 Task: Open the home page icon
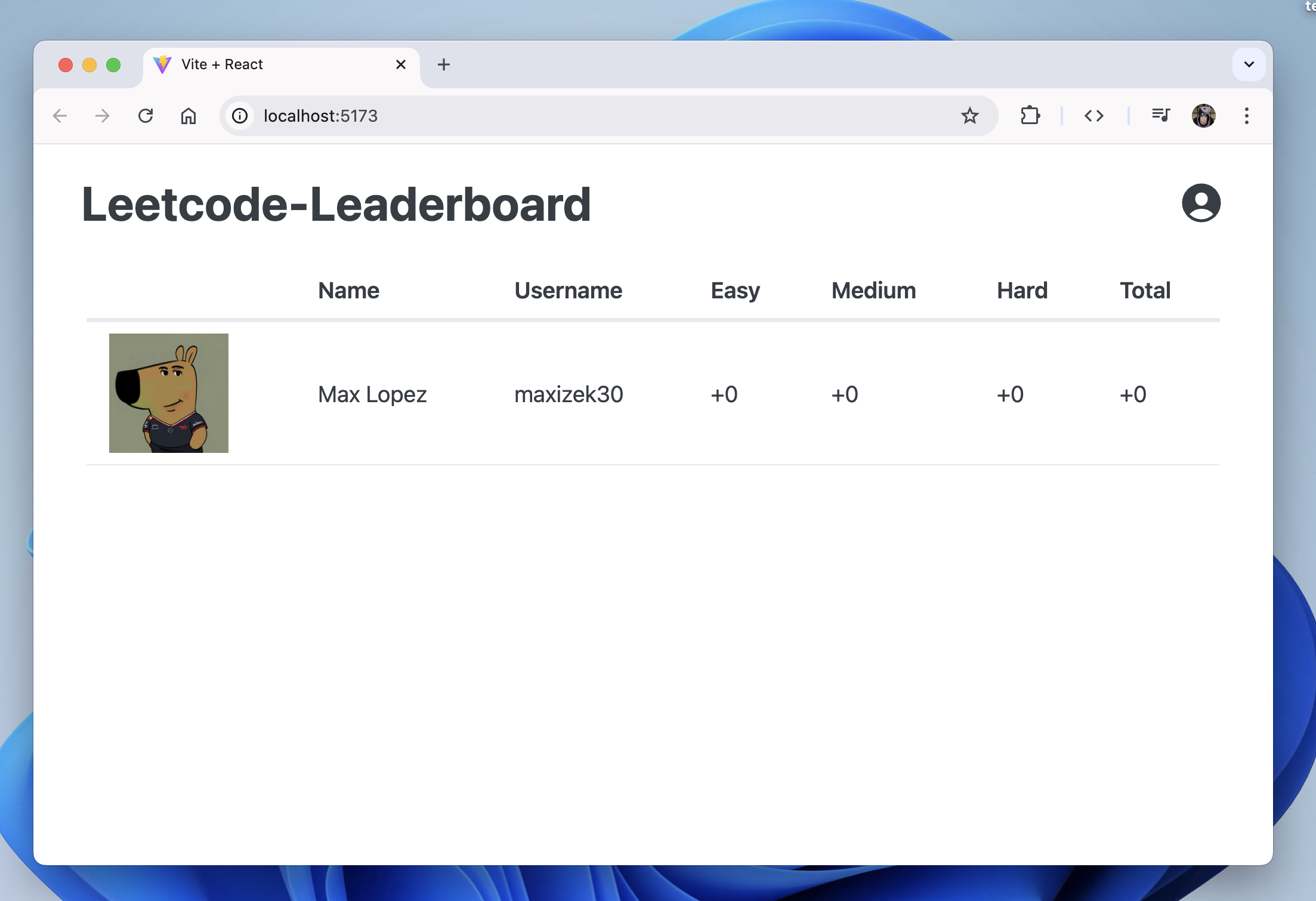click(189, 116)
